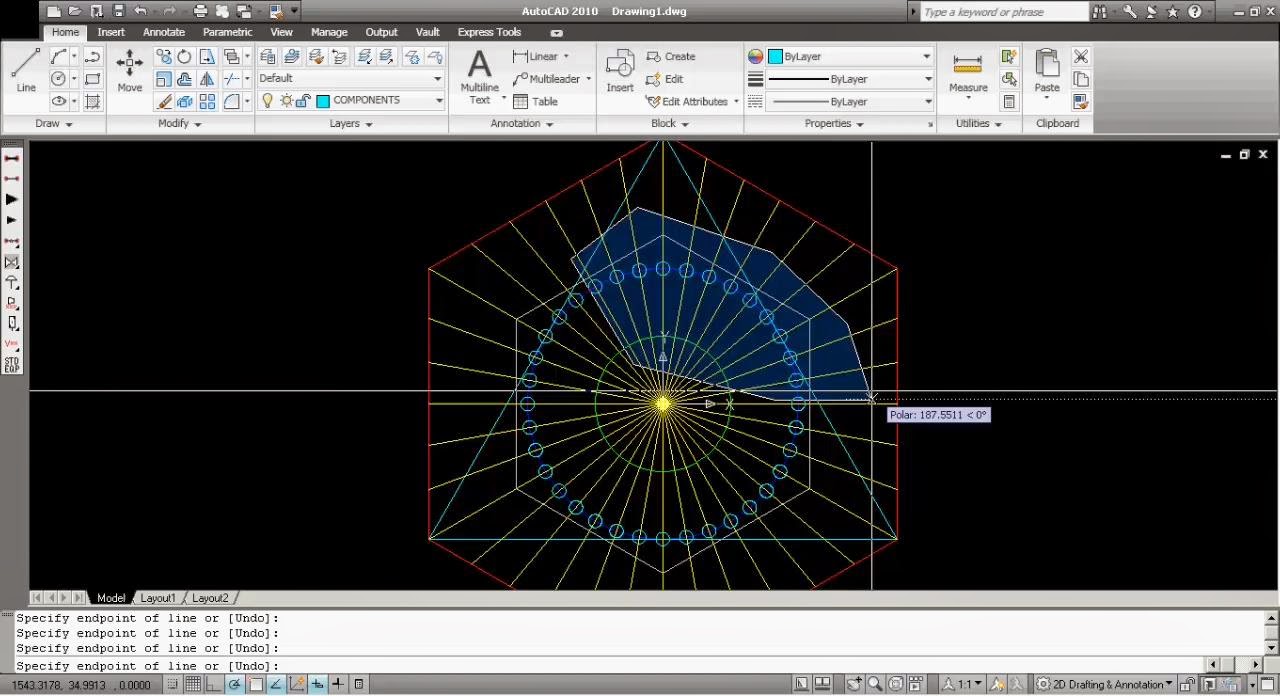Click Edit Attributes in the Block panel
The width and height of the screenshot is (1280, 696).
tap(689, 101)
